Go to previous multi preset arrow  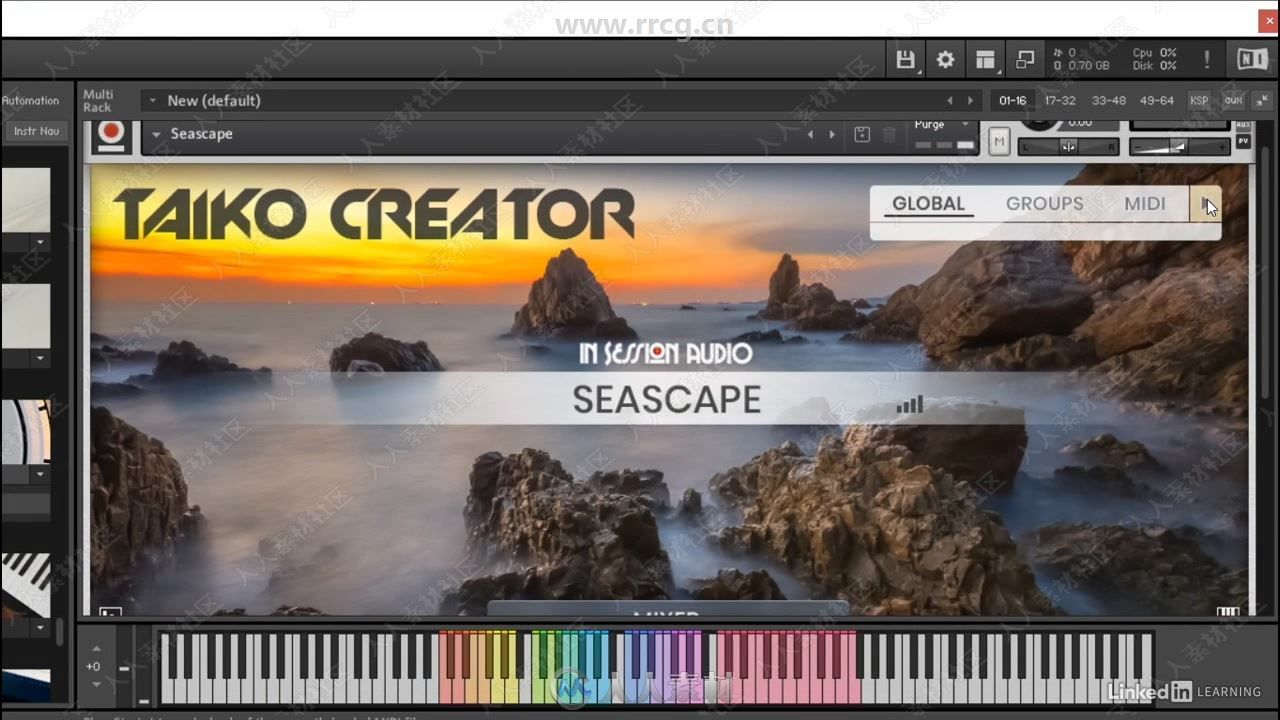point(950,100)
